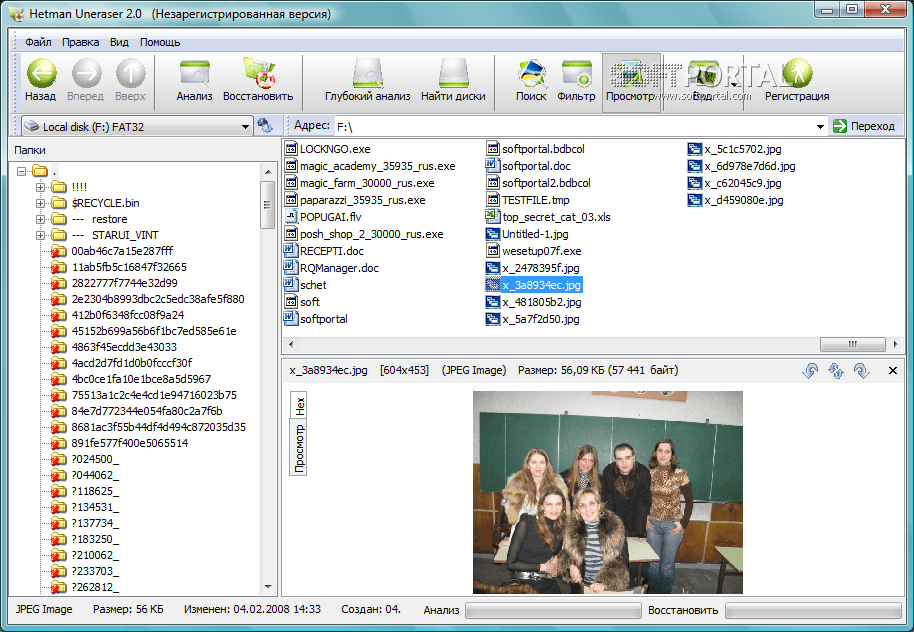
Task: Open the Помощь menu
Action: [160, 42]
